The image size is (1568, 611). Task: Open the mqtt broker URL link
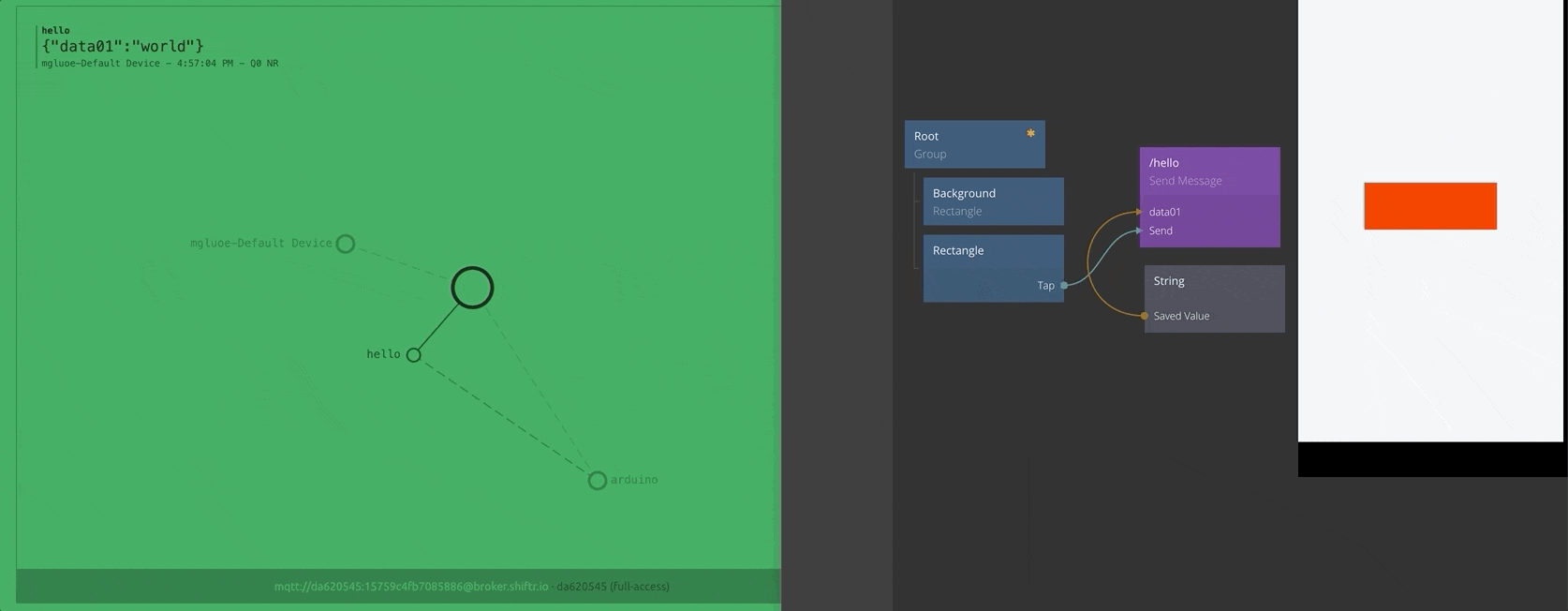(411, 587)
